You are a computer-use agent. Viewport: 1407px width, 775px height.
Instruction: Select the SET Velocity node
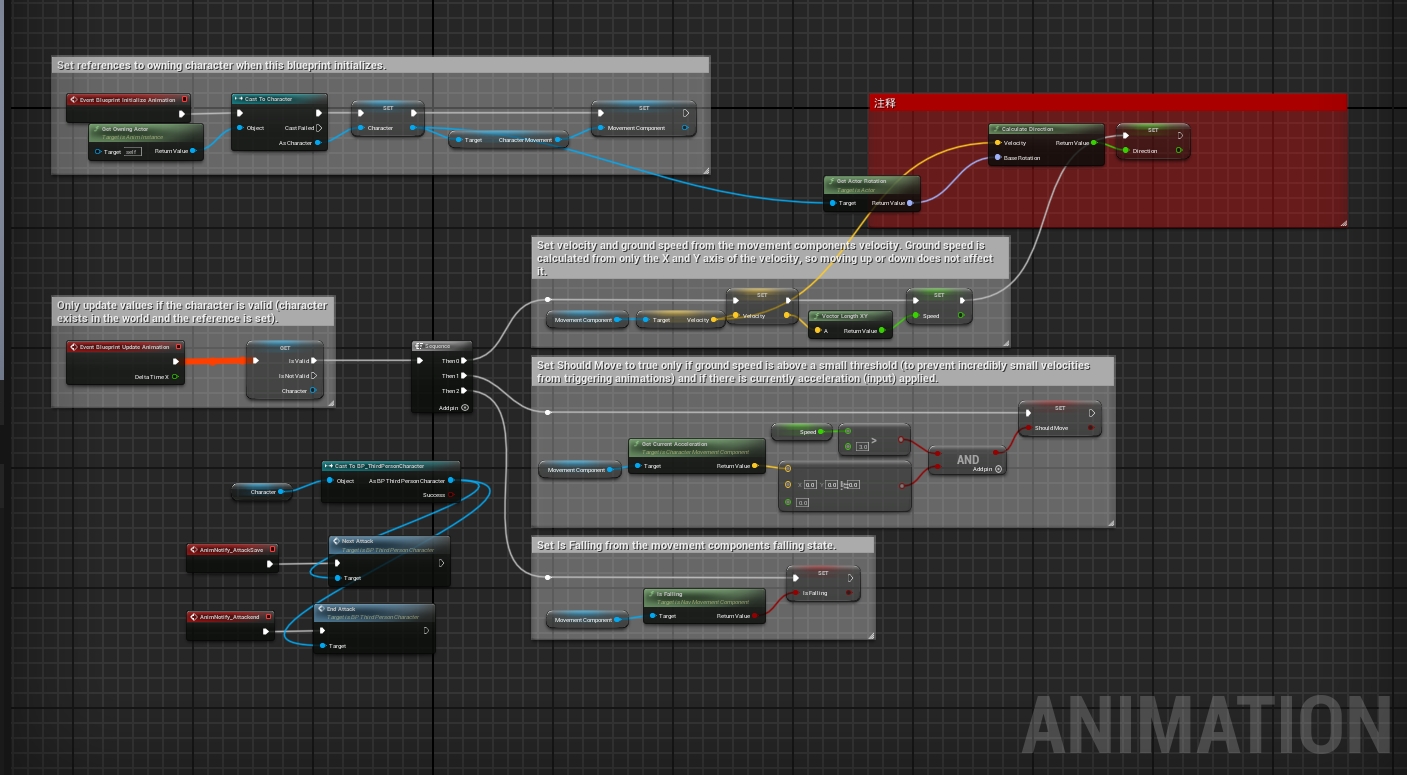tap(762, 307)
